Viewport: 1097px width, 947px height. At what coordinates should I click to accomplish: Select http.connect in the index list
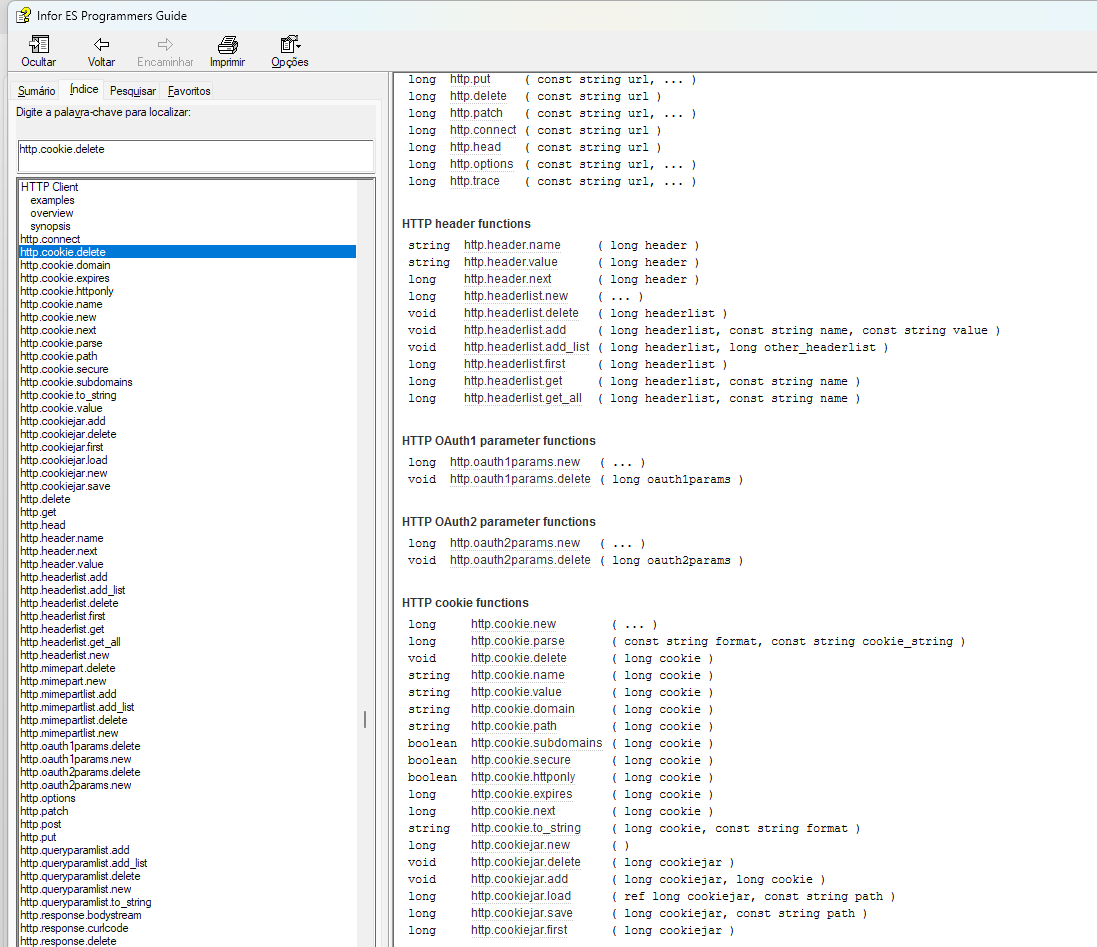(x=50, y=239)
